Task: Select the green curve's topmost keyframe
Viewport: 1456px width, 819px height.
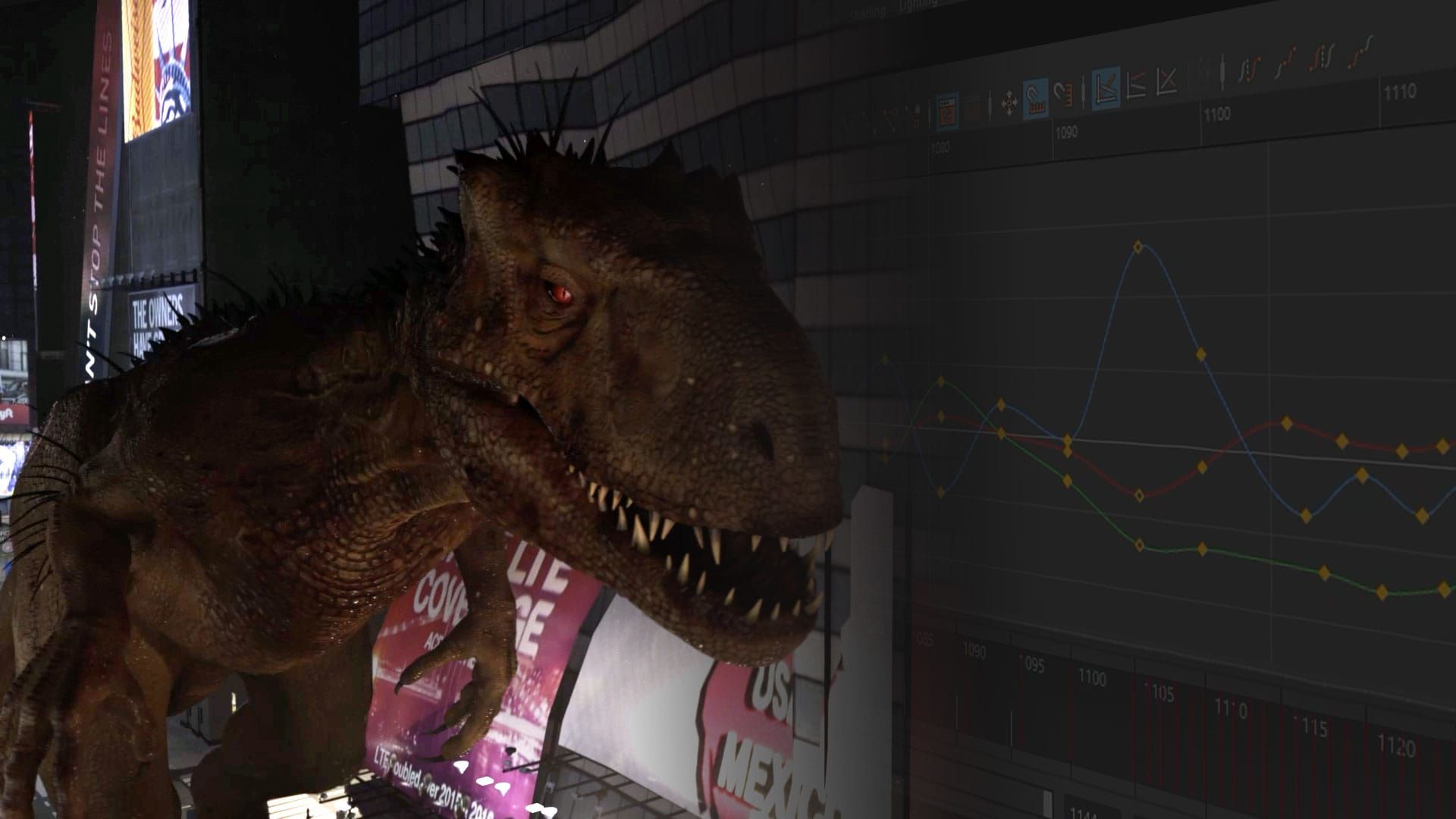Action: (x=941, y=381)
